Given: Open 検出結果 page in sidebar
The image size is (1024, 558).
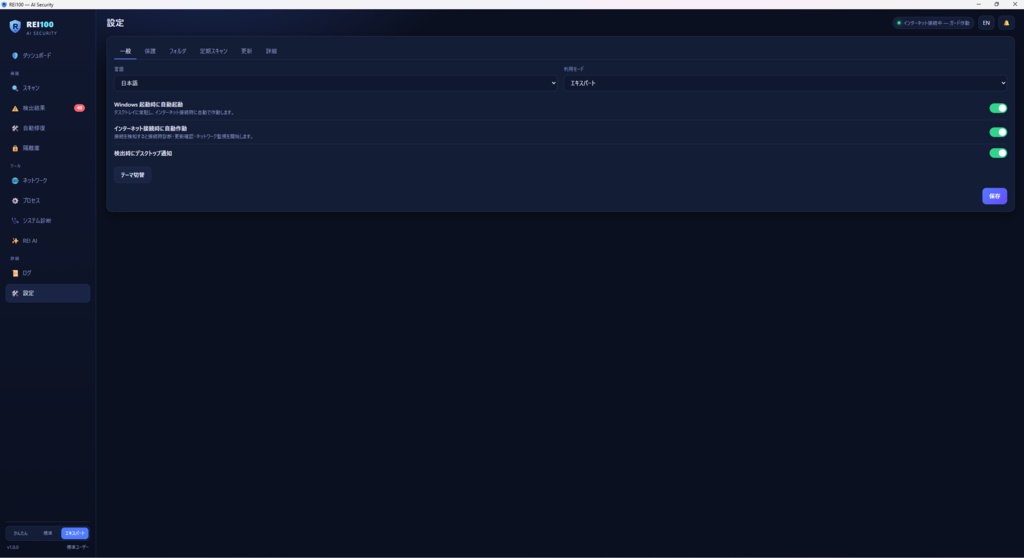Looking at the screenshot, I should pyautogui.click(x=48, y=108).
